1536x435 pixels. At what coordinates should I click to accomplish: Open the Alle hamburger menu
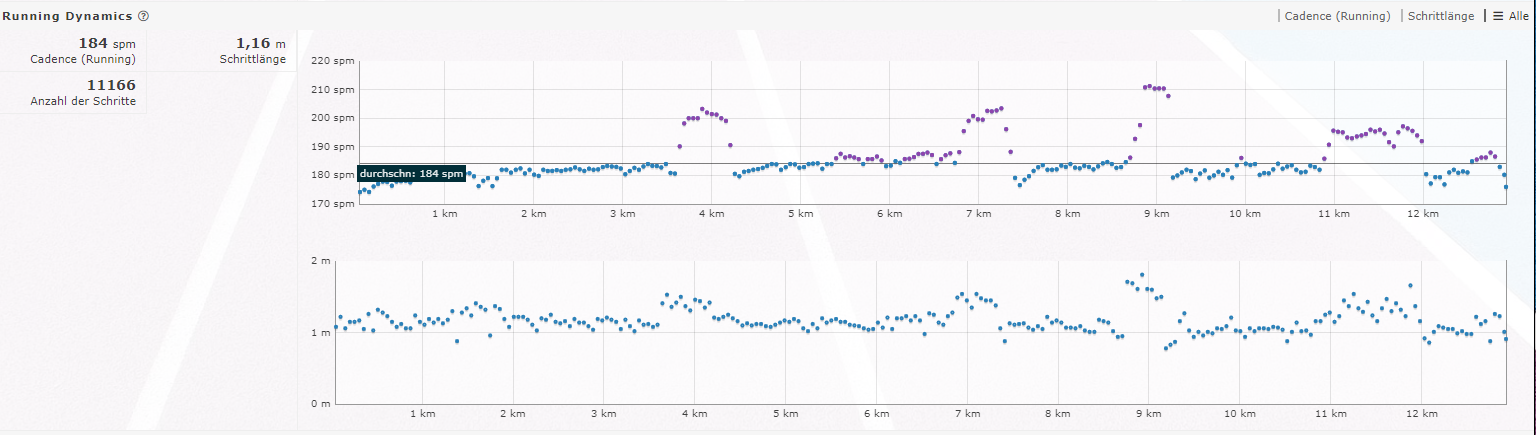pos(1510,16)
